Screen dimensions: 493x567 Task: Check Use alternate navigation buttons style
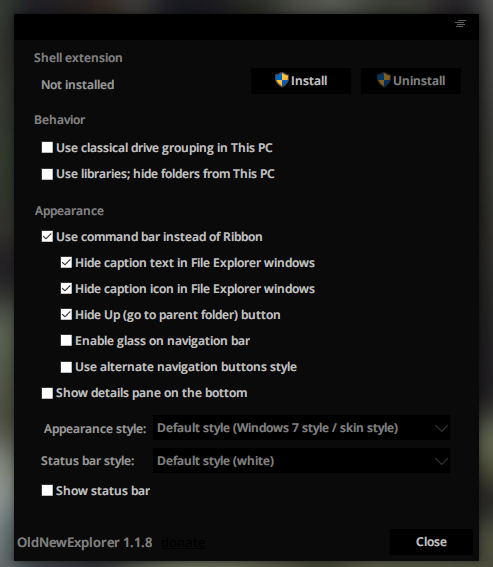[66, 367]
